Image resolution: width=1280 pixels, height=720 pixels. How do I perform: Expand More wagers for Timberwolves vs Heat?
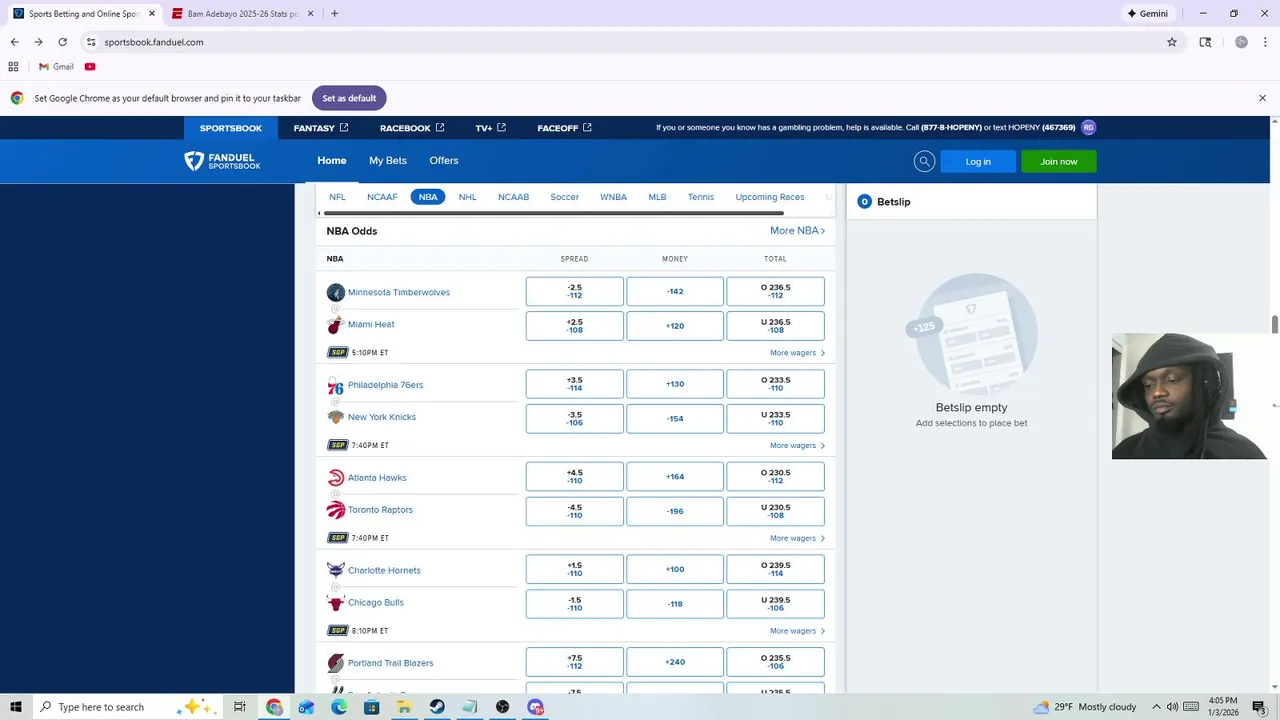797,353
